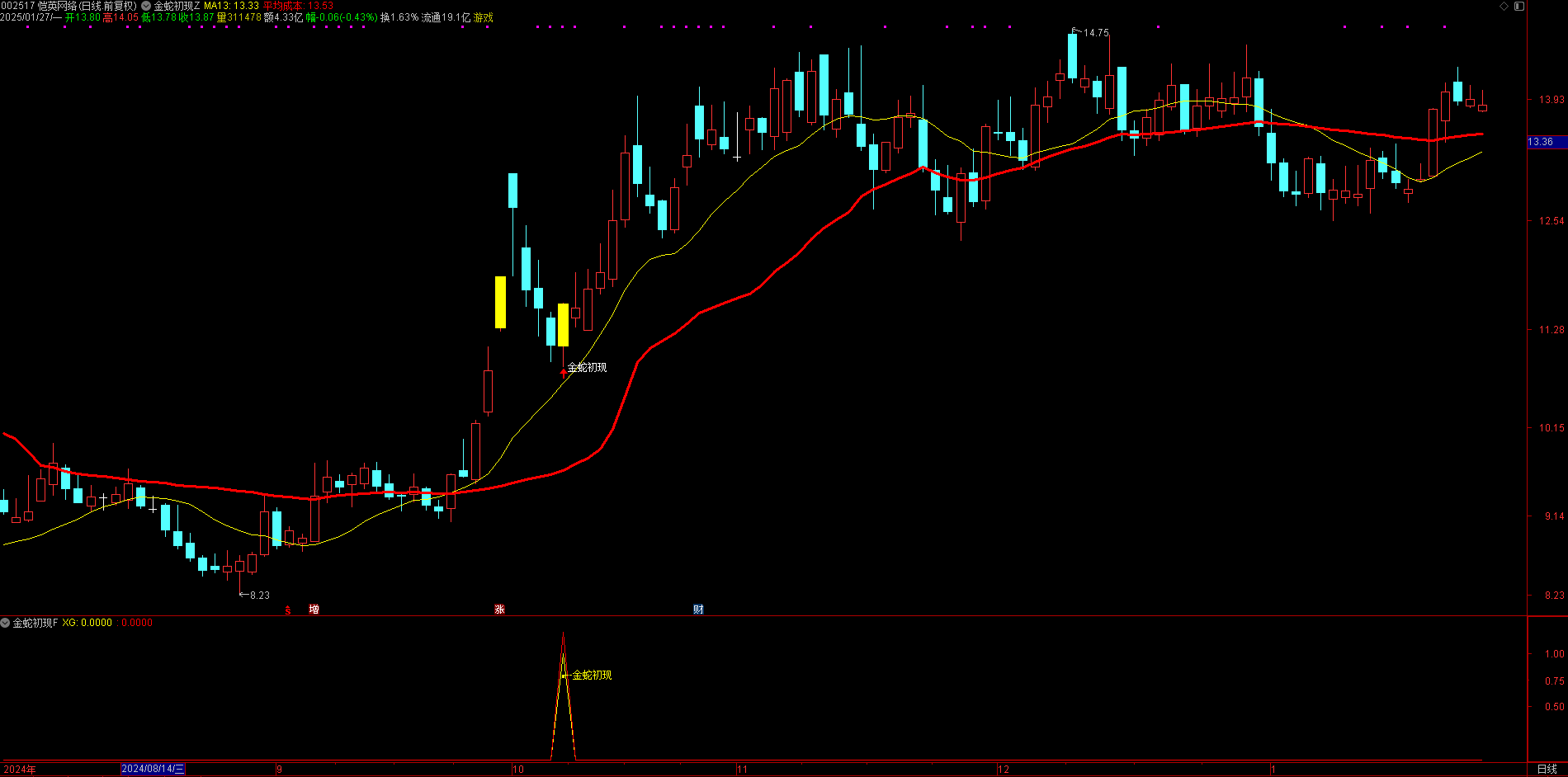The image size is (1568, 777).
Task: Click the 流通19.1亿 float readout
Action: click(x=446, y=17)
